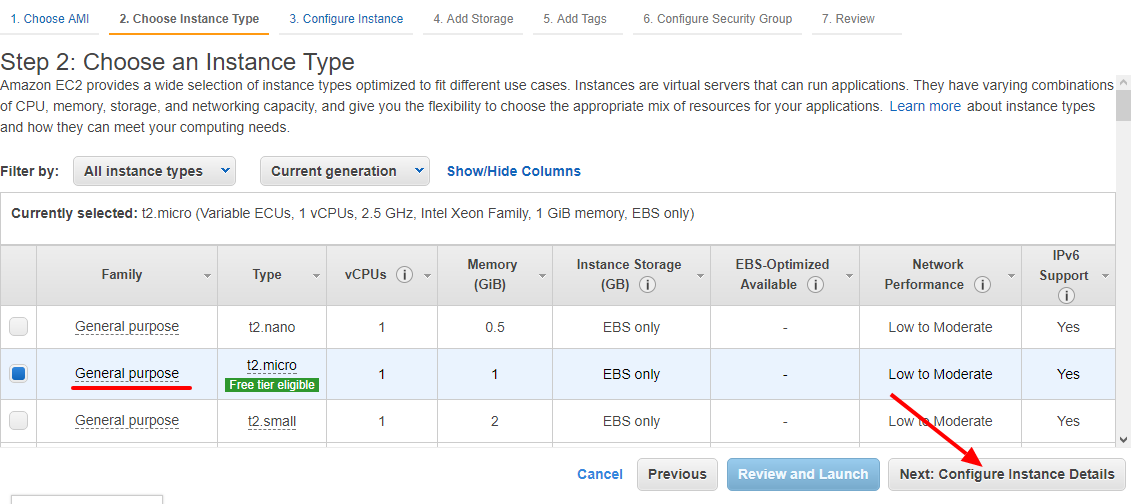Click the t2.micro type label
This screenshot has height=504, width=1139.
click(272, 365)
